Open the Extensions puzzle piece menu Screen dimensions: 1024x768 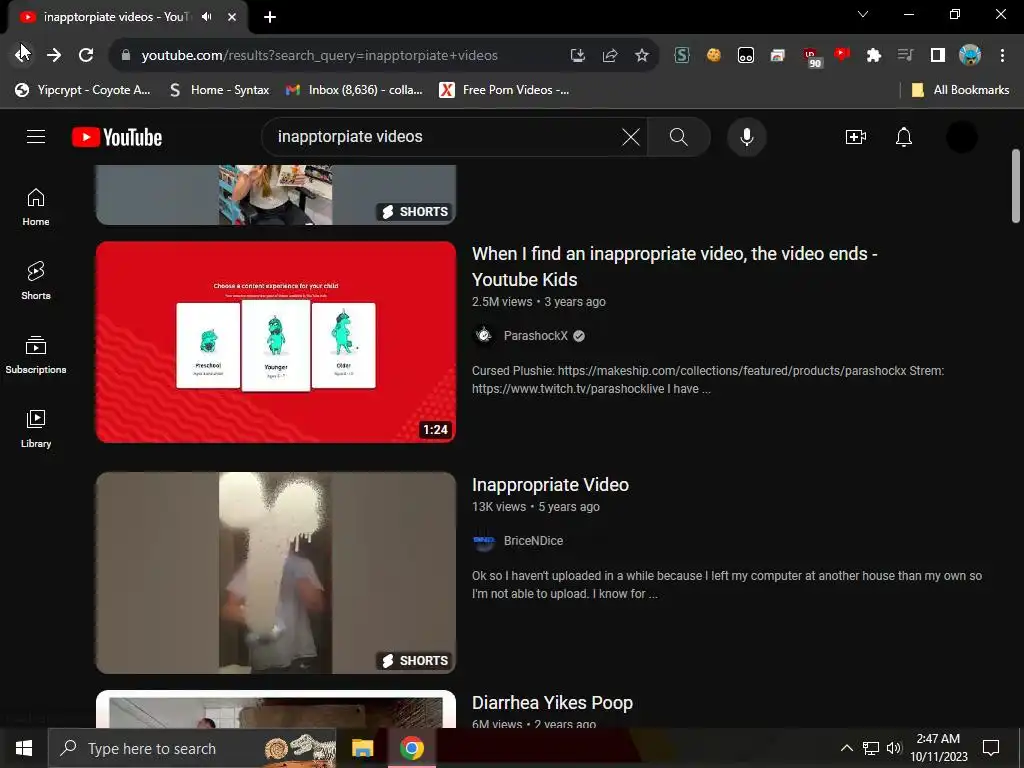coord(873,55)
